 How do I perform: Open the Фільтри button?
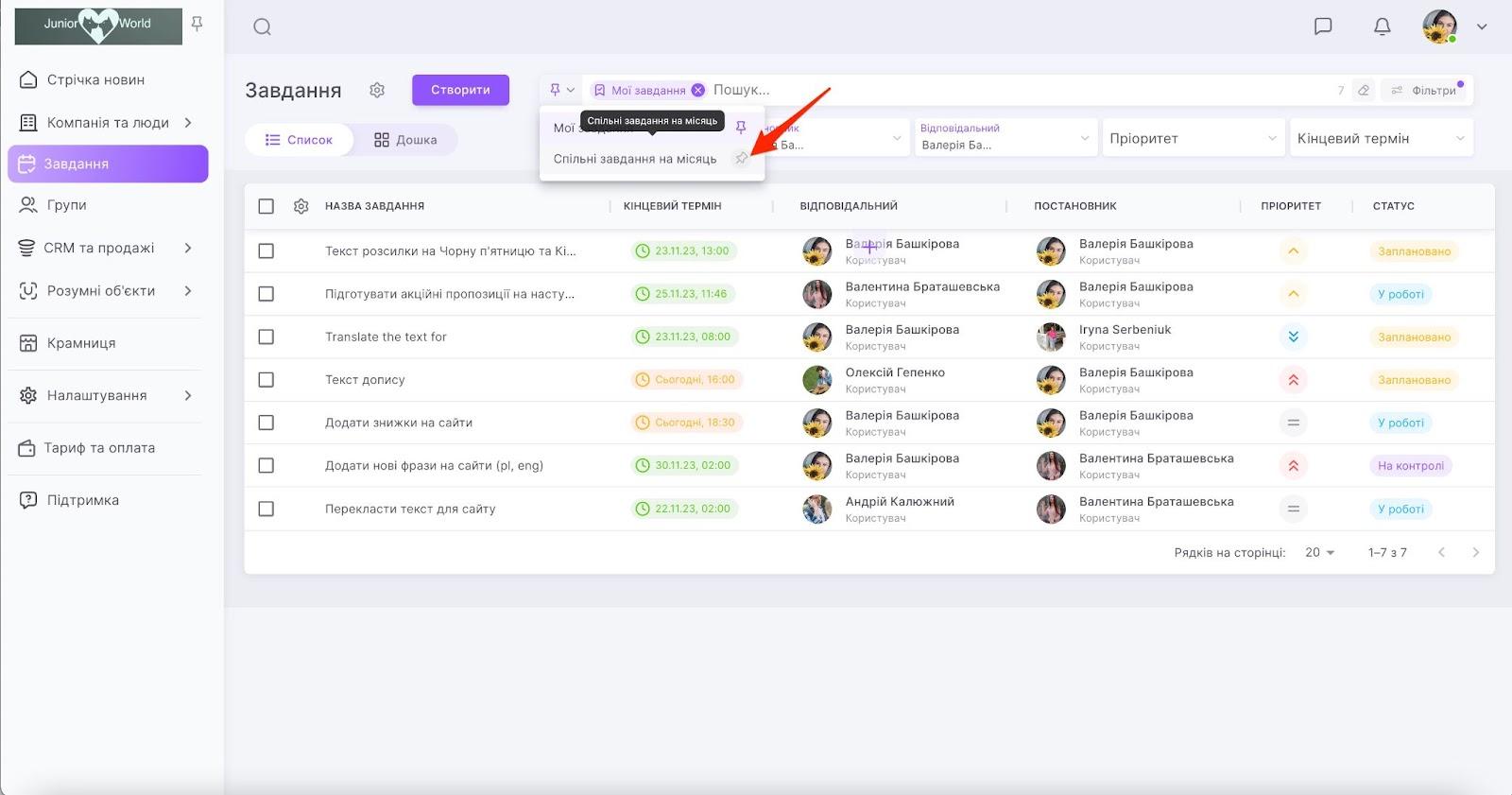pyautogui.click(x=1423, y=90)
